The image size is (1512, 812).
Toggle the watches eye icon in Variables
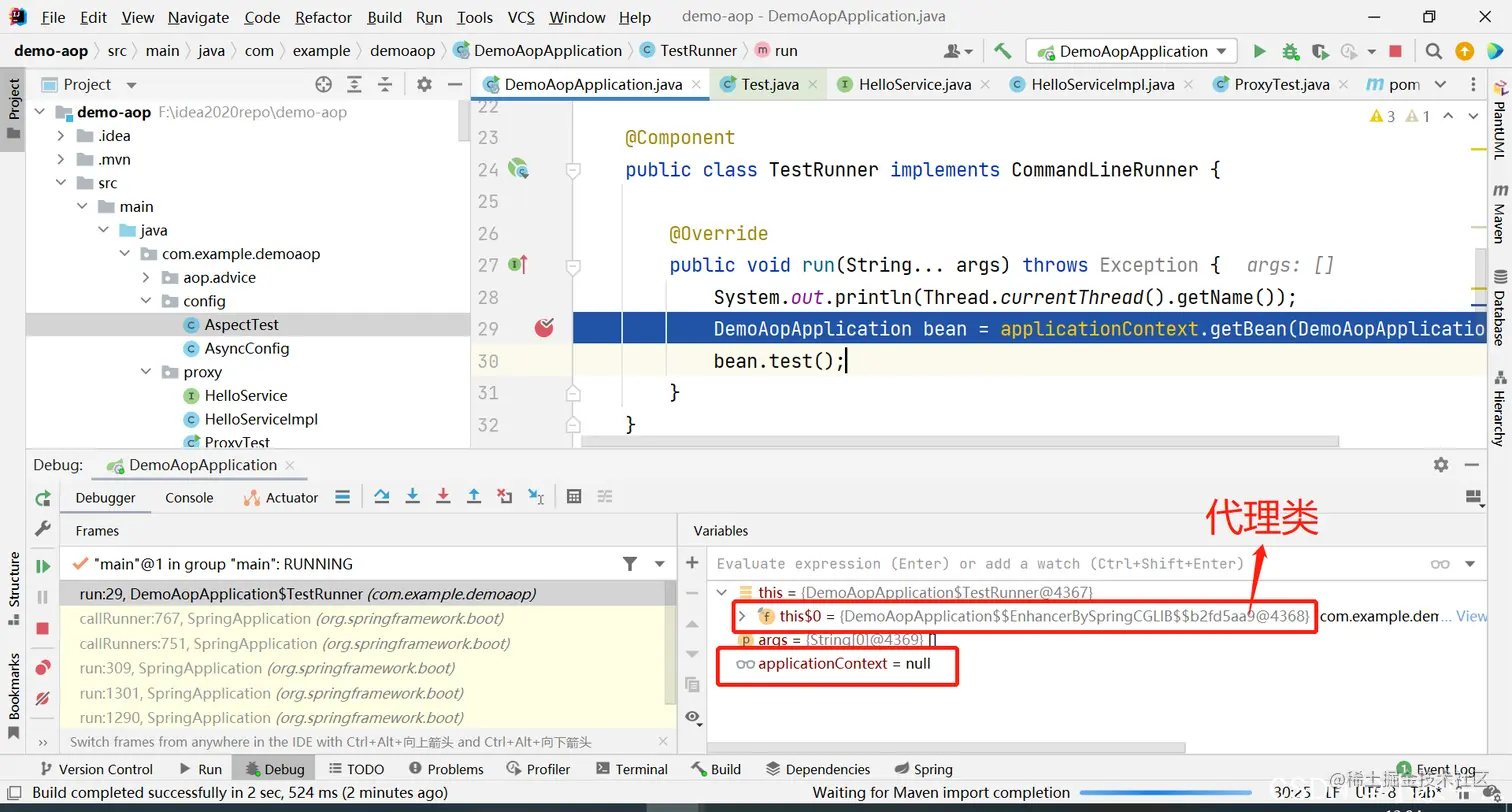click(692, 717)
